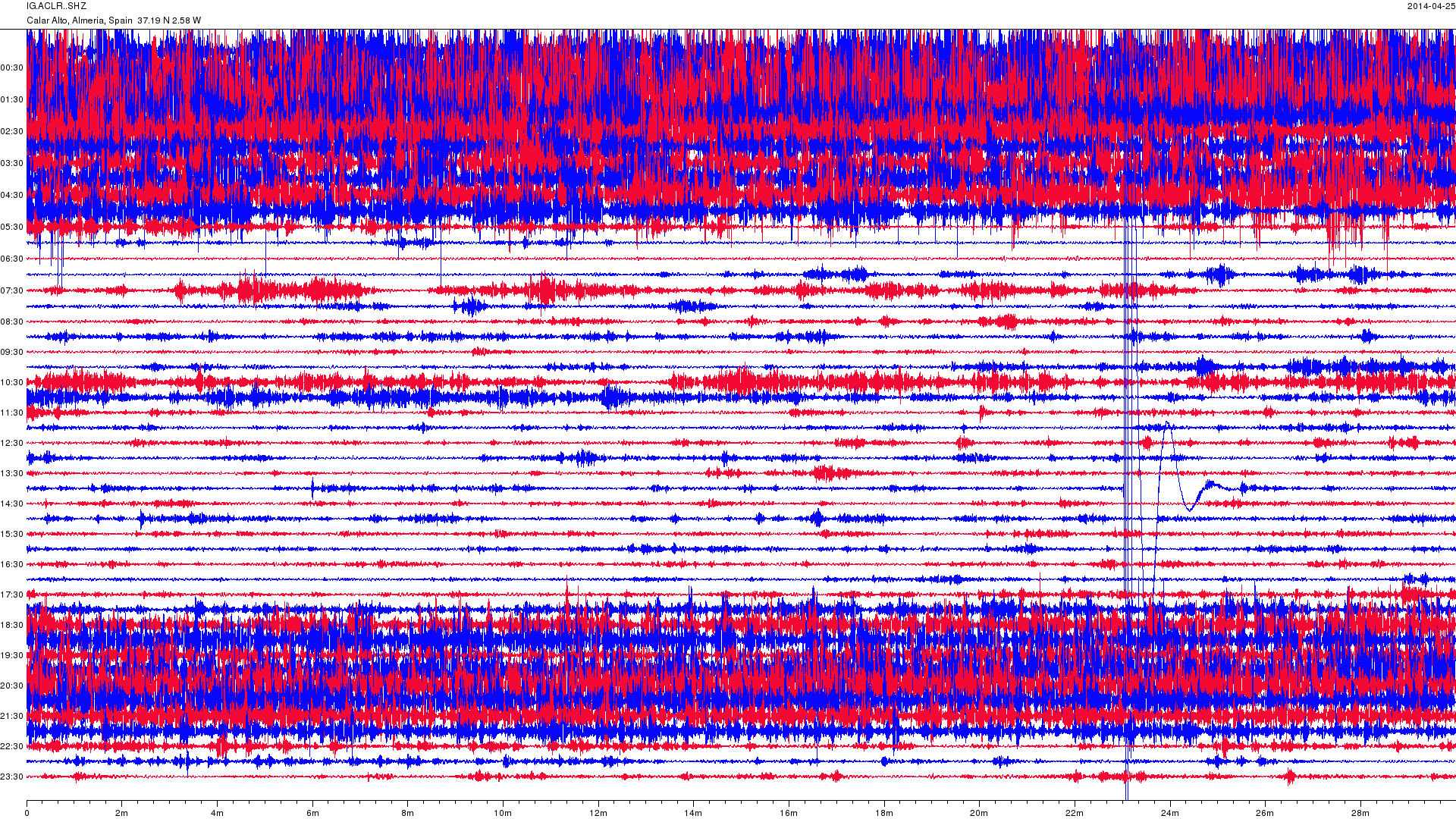Viewport: 1456px width, 819px height.
Task: Click the 17:30 time label
Action: pyautogui.click(x=11, y=595)
